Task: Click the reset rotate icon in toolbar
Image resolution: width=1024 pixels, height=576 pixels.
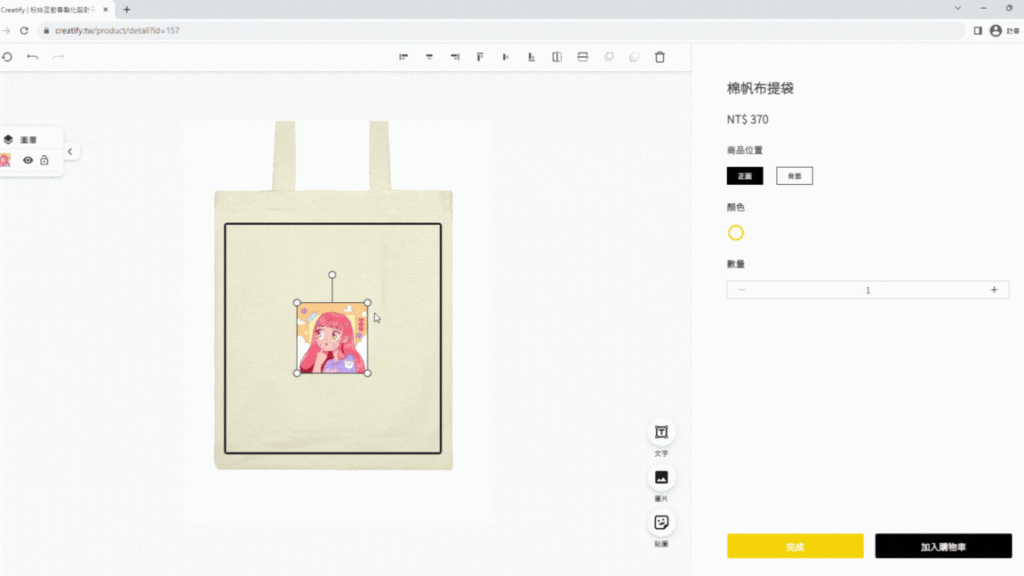Action: click(x=7, y=57)
